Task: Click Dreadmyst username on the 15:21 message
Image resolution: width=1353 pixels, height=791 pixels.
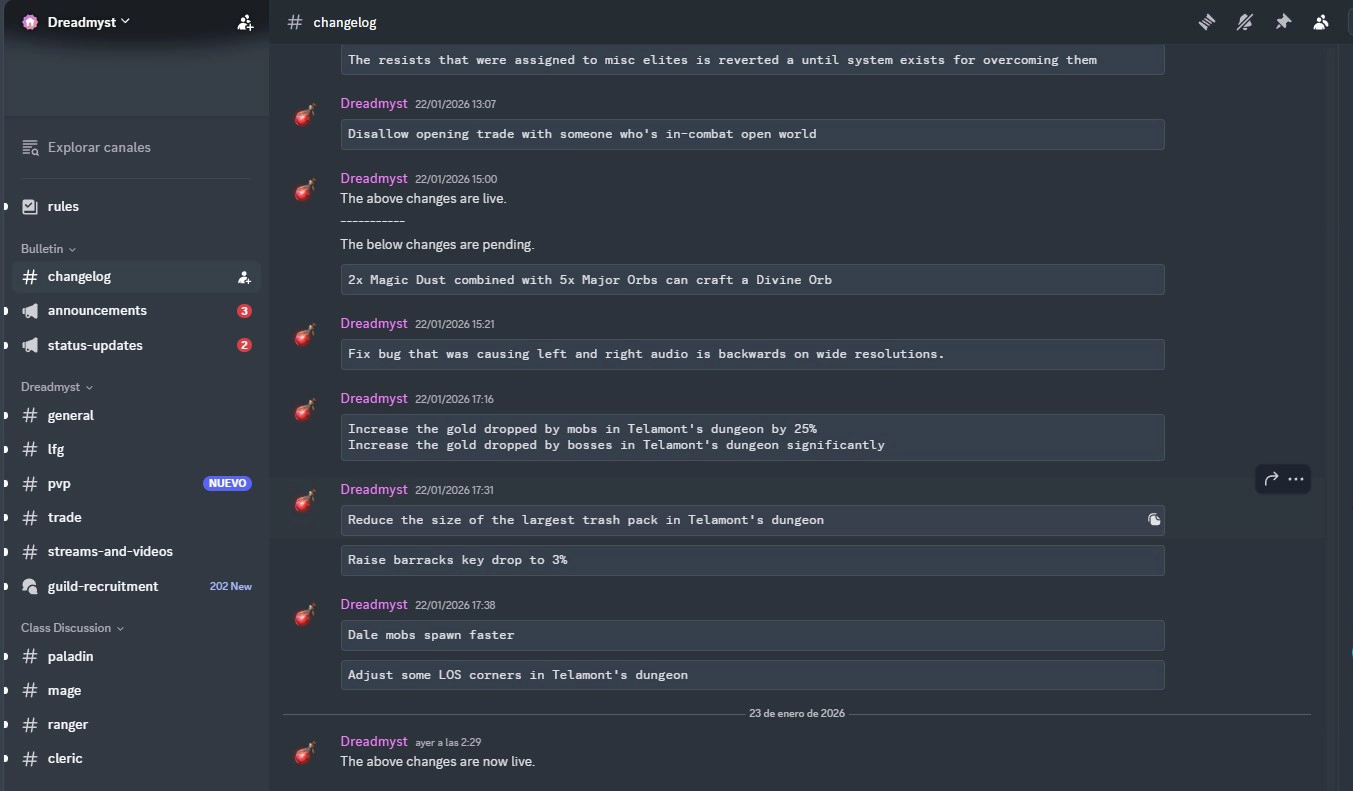Action: tap(374, 323)
